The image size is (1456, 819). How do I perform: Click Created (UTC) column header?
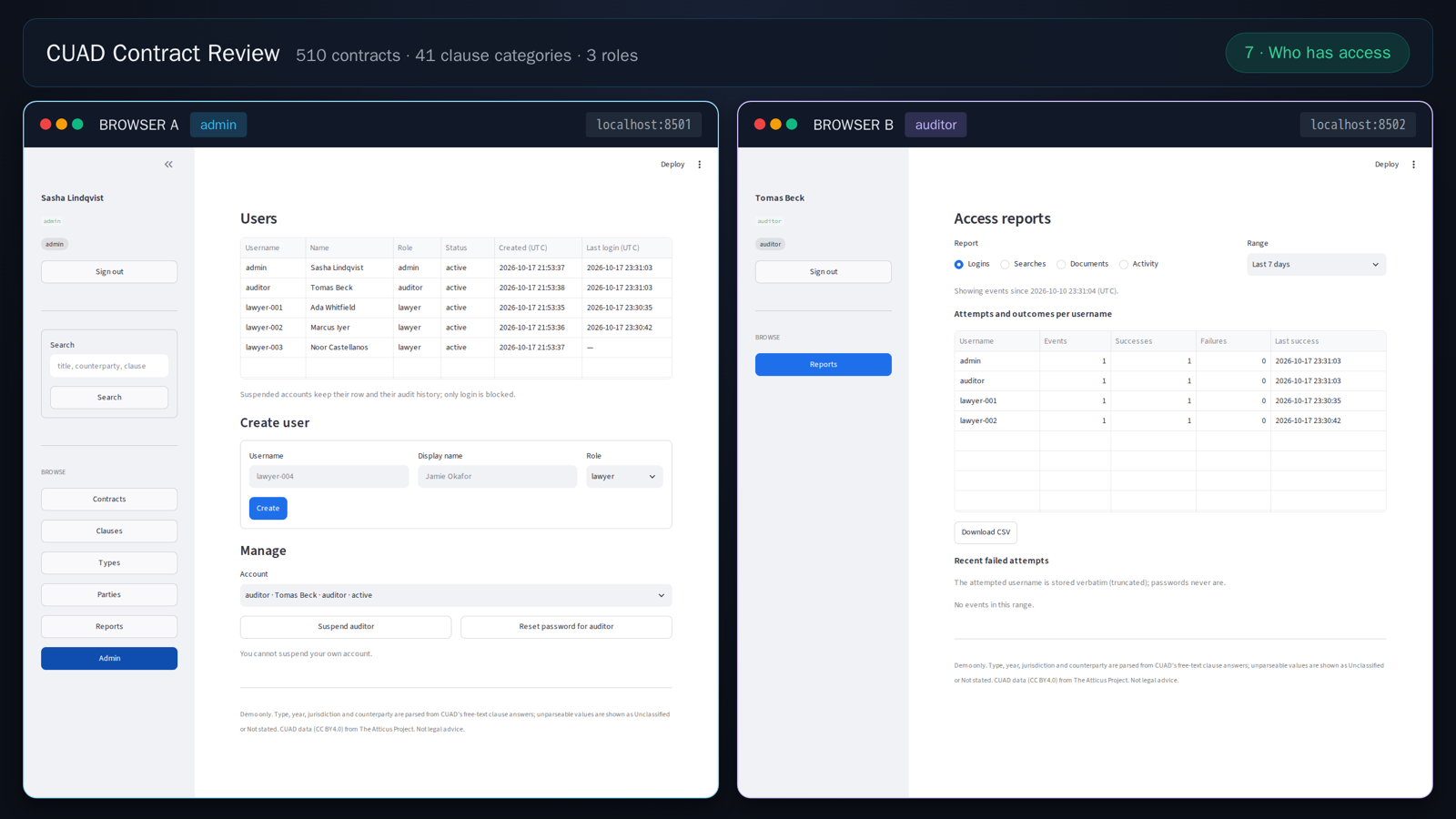point(538,248)
